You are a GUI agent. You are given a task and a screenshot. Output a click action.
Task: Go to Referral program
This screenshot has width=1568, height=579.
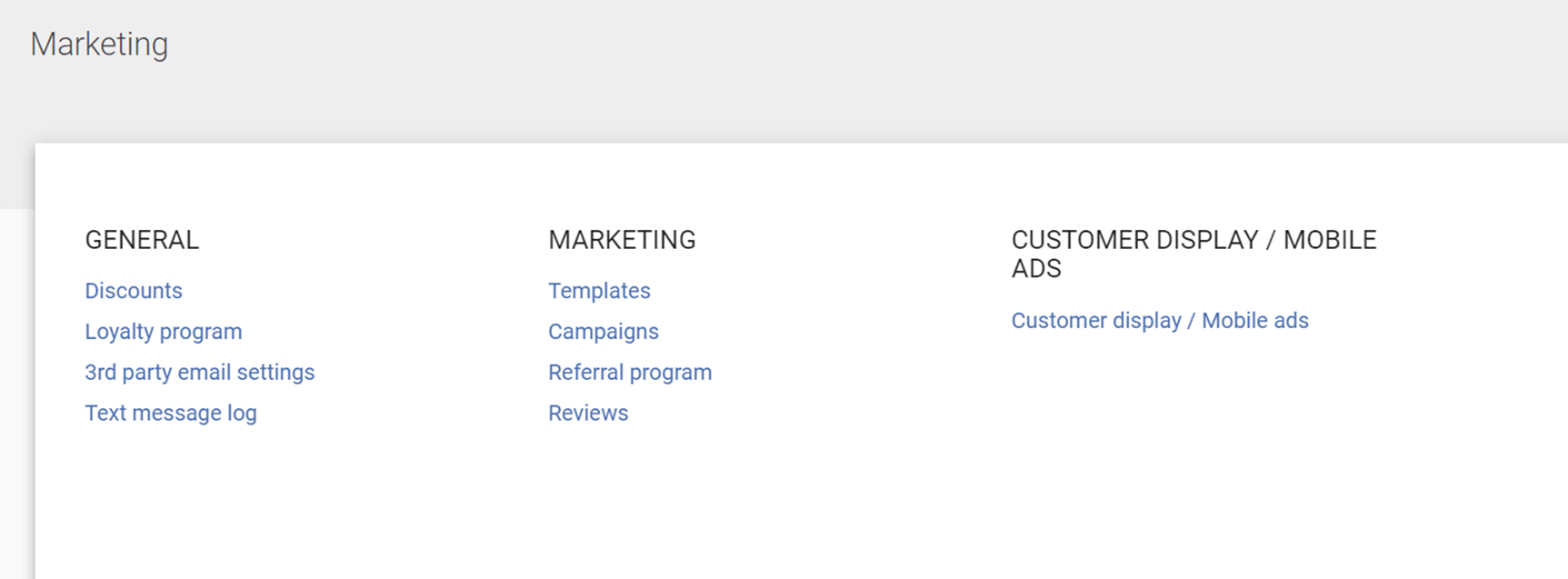tap(630, 373)
